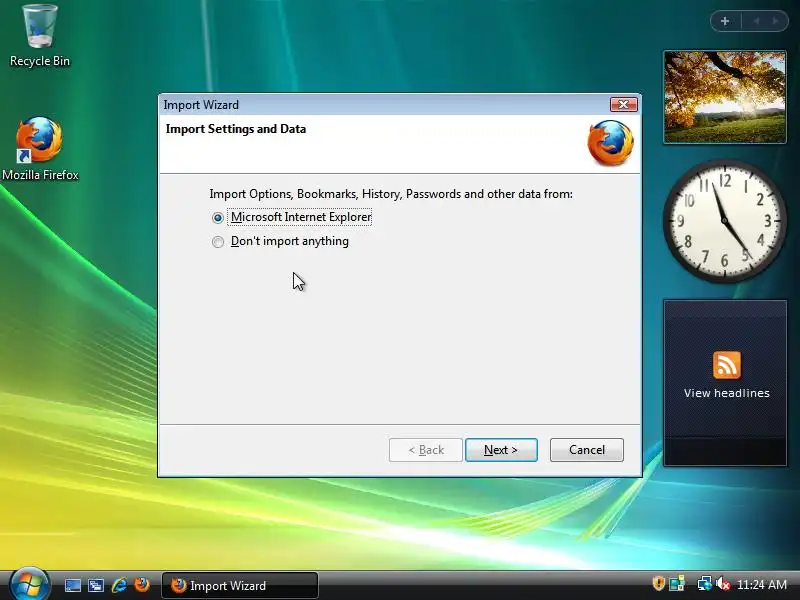Launch Firefox from Quick Launch bar

point(142,585)
